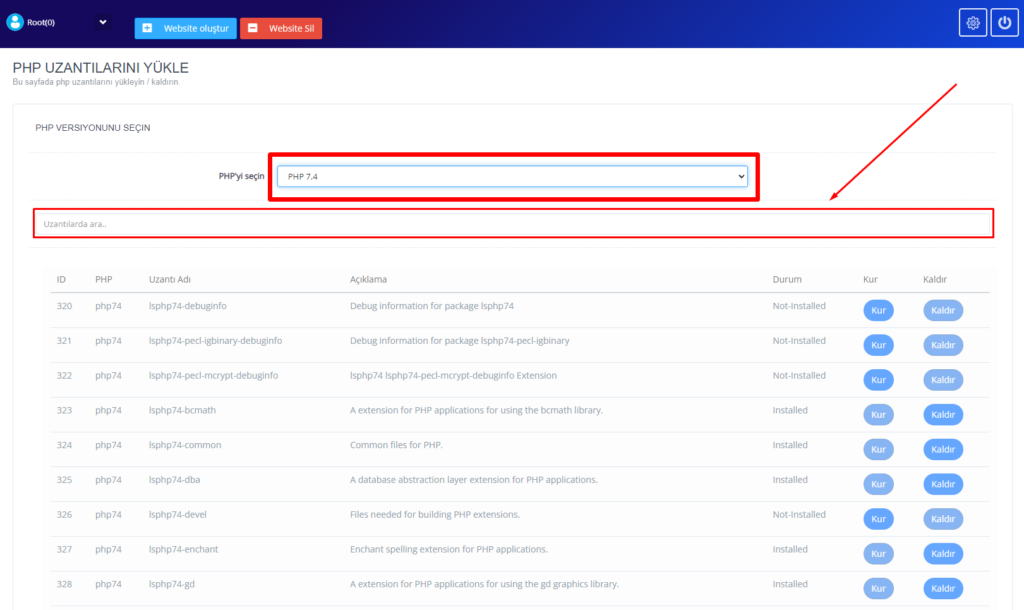
Task: Click Kaldır in the lsphp74-dba row
Action: pyautogui.click(x=943, y=484)
